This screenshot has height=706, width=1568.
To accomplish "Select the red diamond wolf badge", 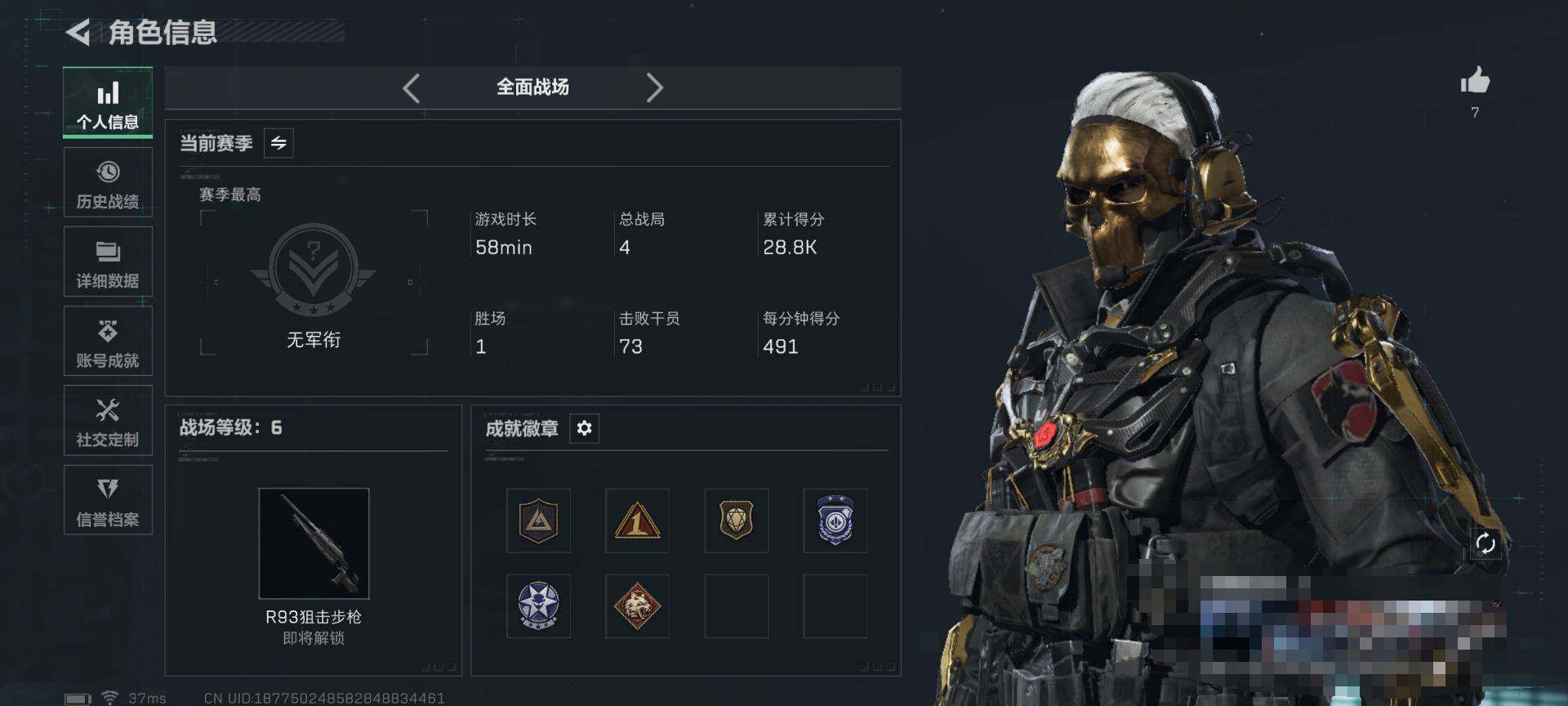I will tap(637, 606).
